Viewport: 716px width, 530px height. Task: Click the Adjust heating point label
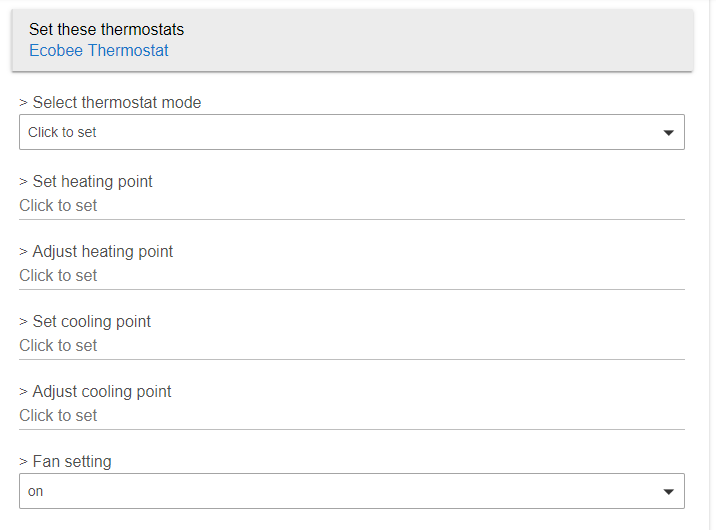(96, 251)
